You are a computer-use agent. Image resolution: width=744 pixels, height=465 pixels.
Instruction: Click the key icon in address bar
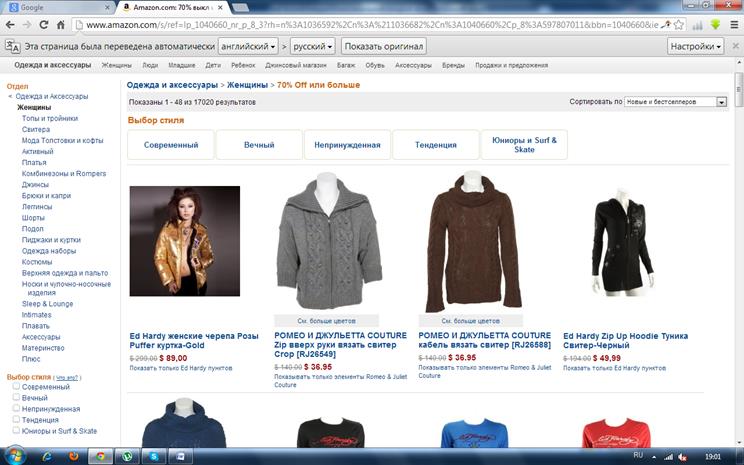click(667, 25)
